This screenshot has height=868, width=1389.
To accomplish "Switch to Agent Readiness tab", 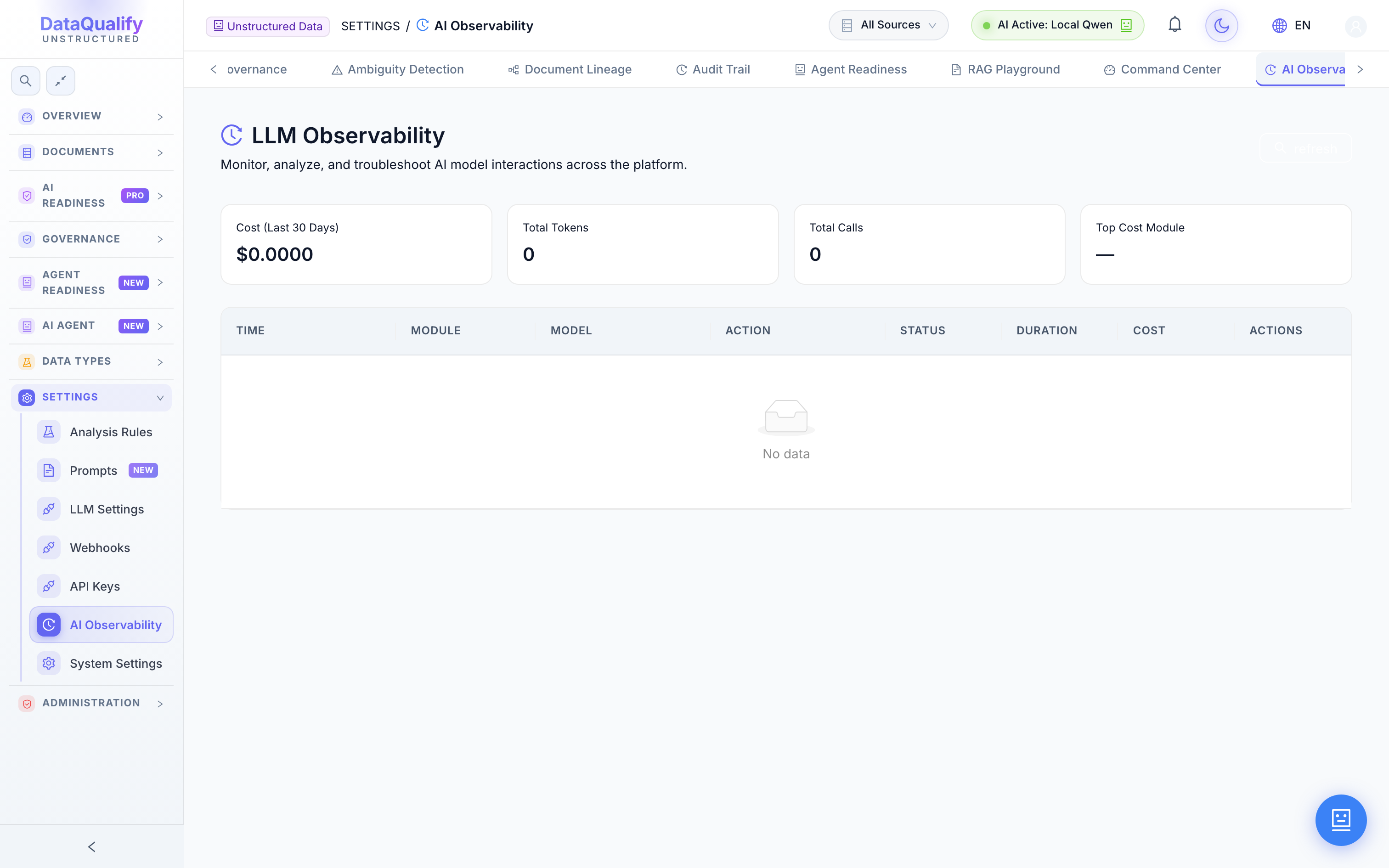I will [x=851, y=69].
